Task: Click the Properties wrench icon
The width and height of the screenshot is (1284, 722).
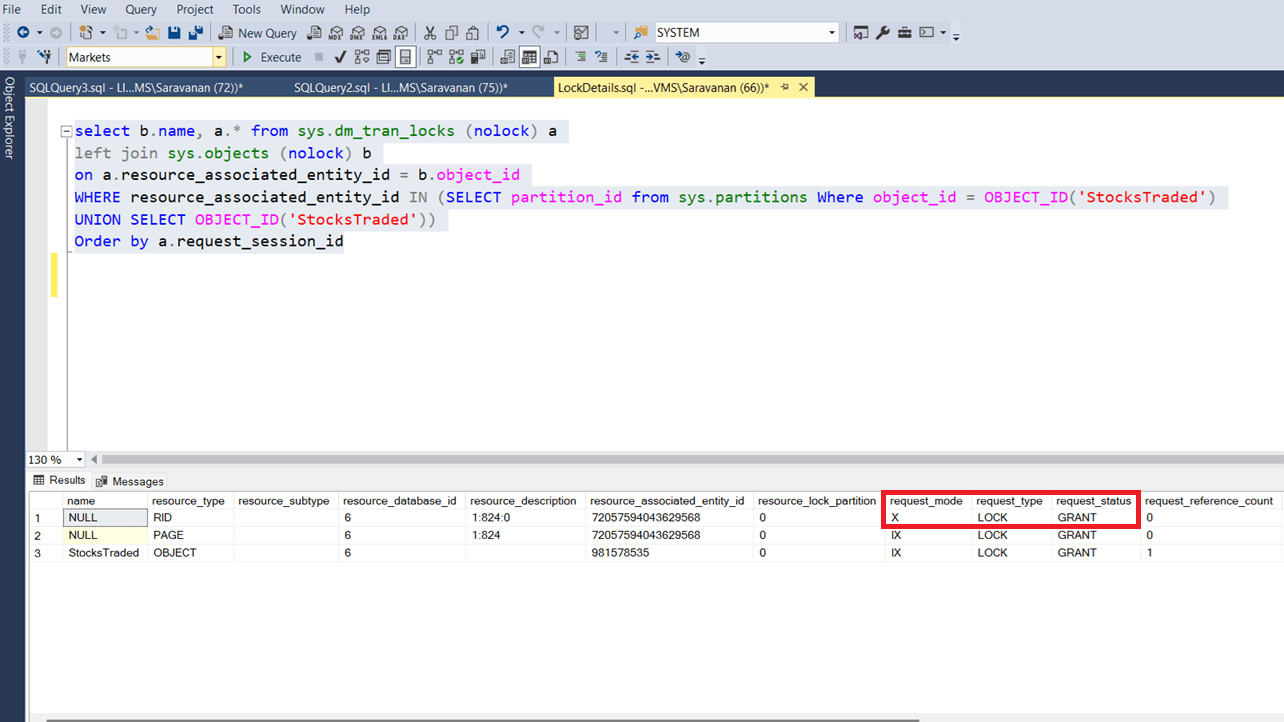Action: click(x=883, y=33)
